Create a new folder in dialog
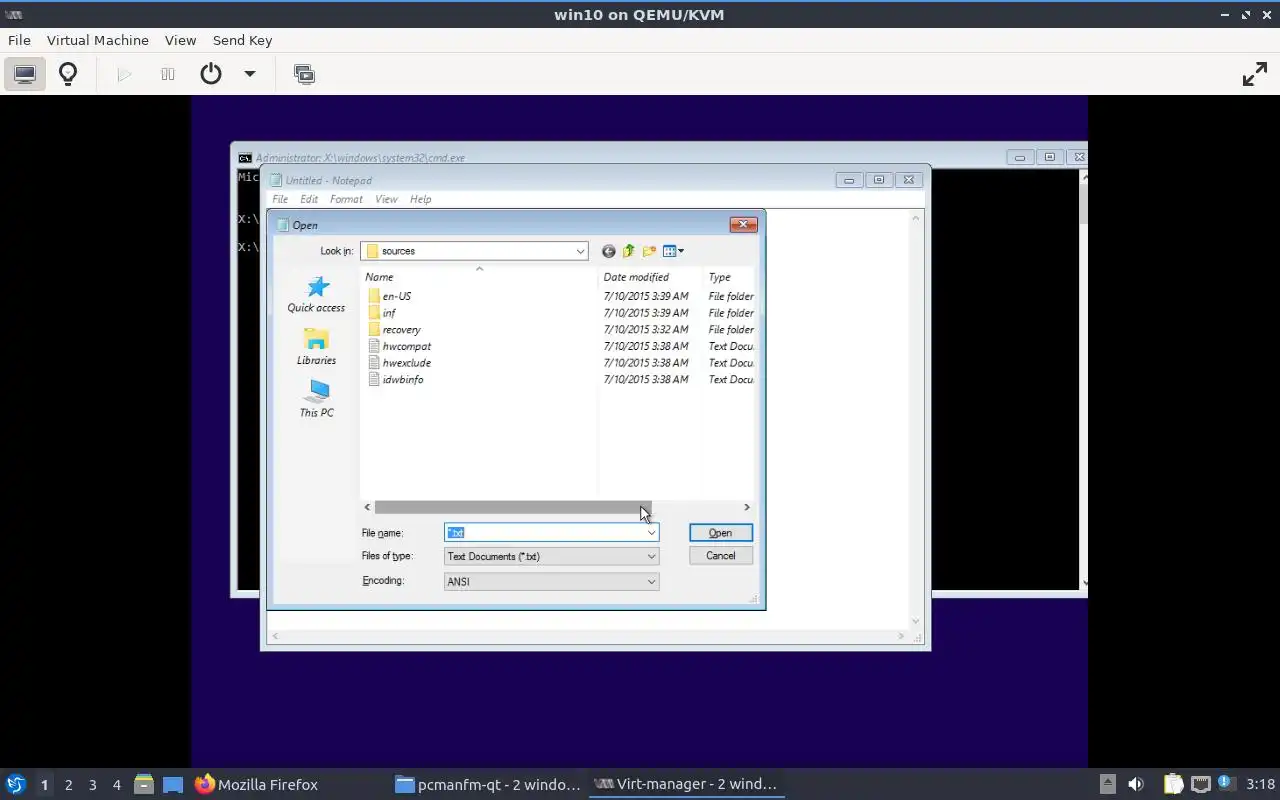The height and width of the screenshot is (800, 1280). pyautogui.click(x=649, y=251)
